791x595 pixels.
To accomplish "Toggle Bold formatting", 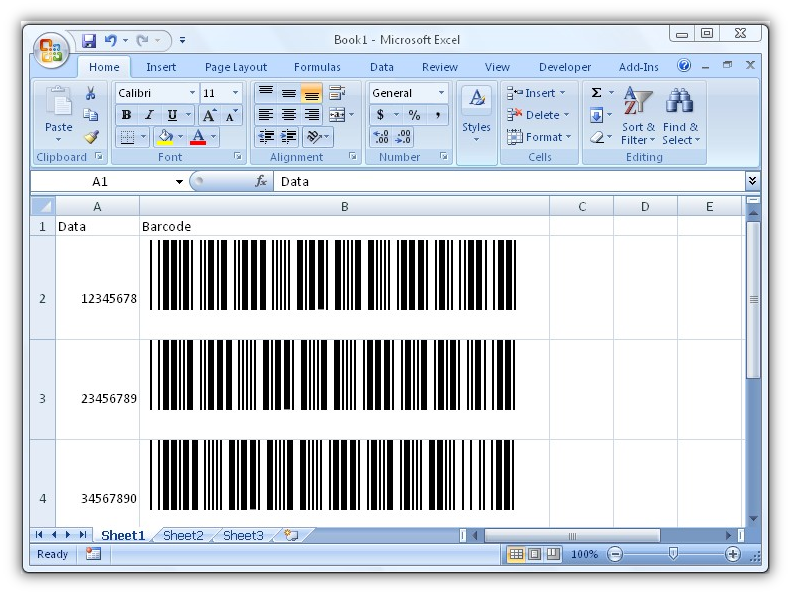I will coord(127,116).
